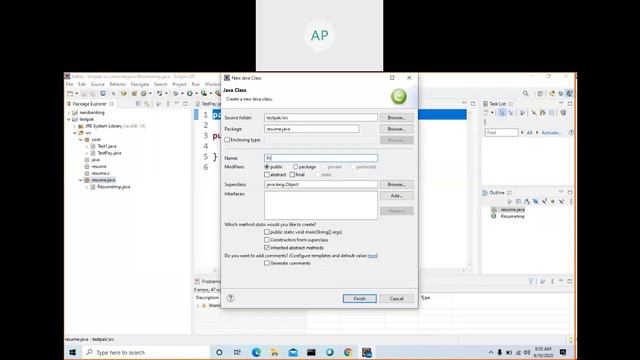Collapse the com package node
Screen dimensions: 640x360
(x=81, y=140)
